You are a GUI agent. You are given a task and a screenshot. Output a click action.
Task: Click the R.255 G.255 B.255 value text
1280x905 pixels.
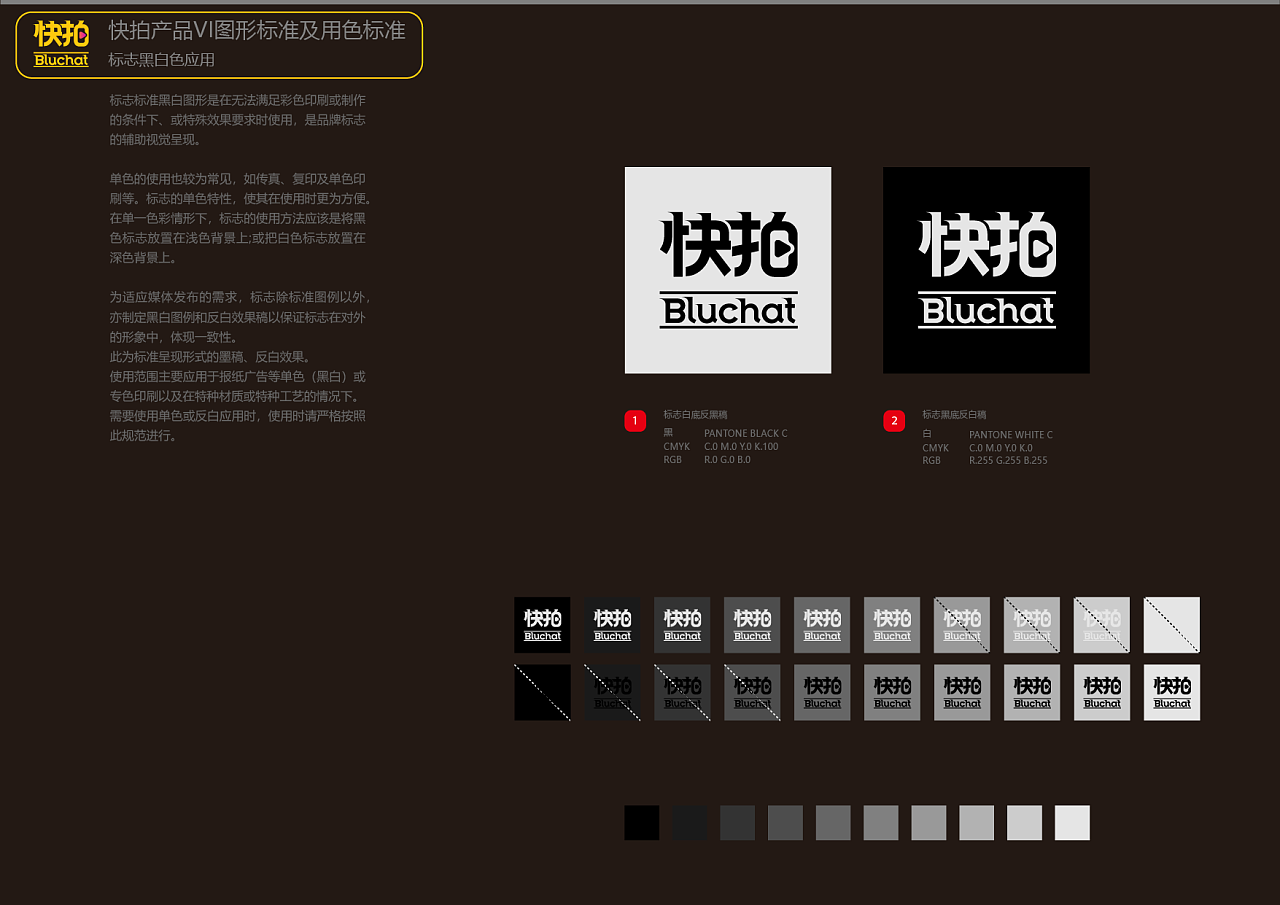pos(1008,461)
